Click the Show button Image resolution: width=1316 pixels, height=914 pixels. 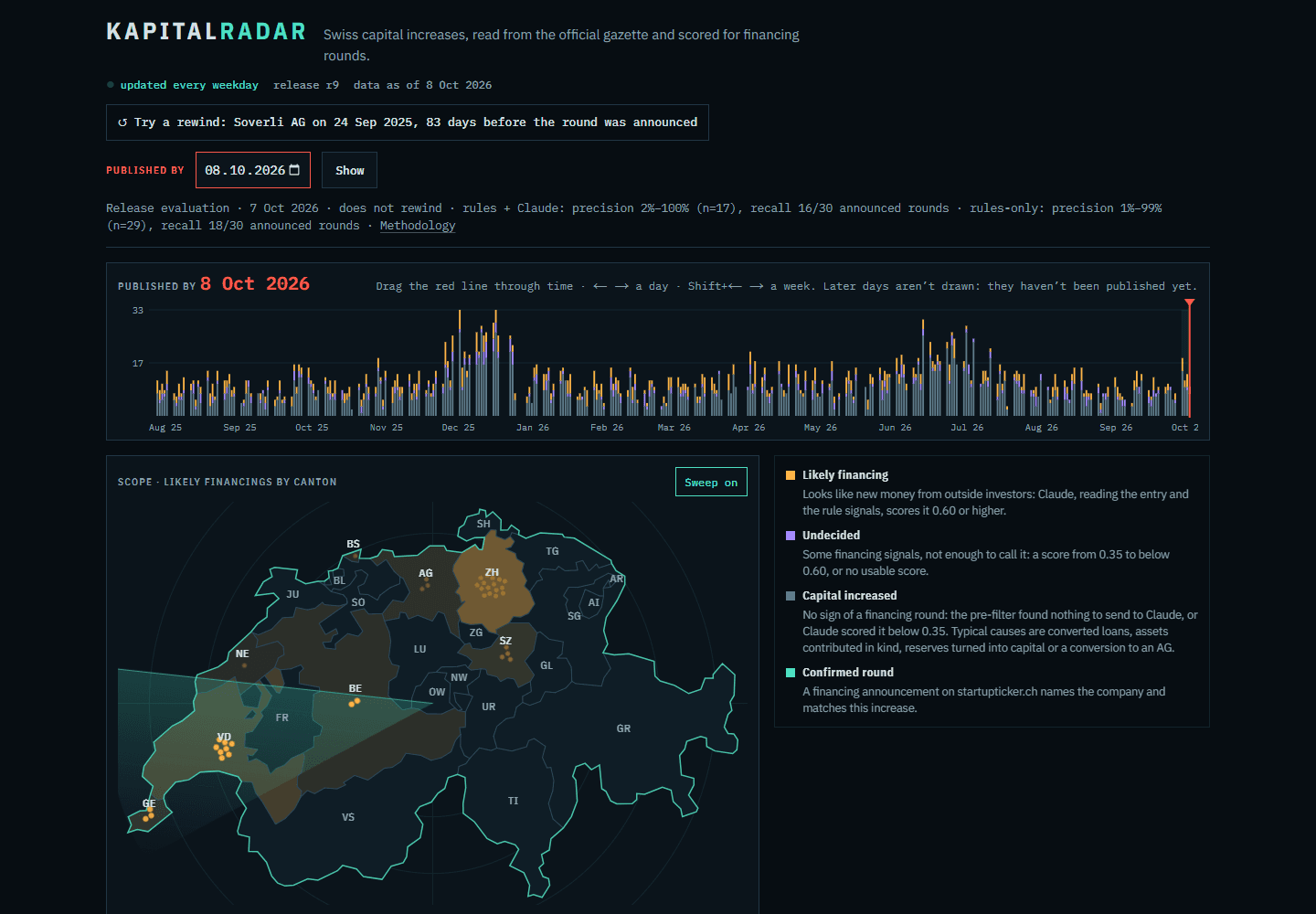click(x=349, y=170)
